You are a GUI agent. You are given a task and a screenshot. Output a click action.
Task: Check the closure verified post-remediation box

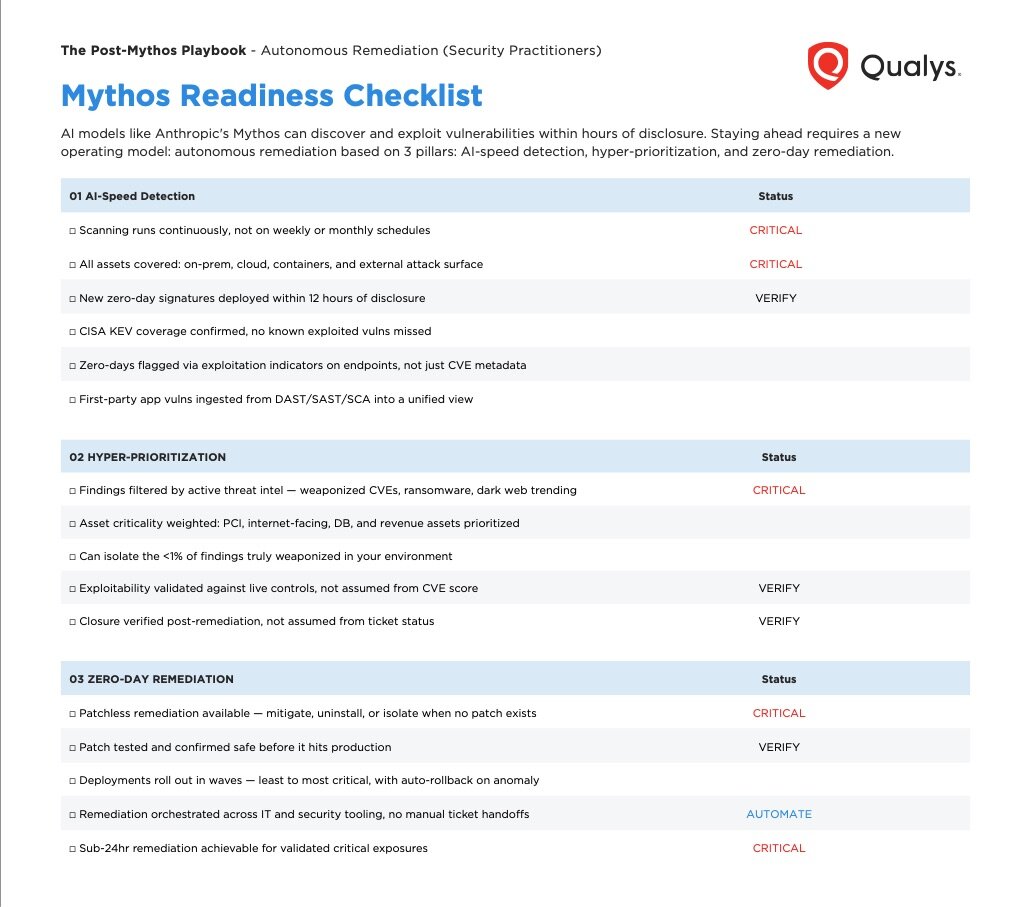pyautogui.click(x=72, y=622)
